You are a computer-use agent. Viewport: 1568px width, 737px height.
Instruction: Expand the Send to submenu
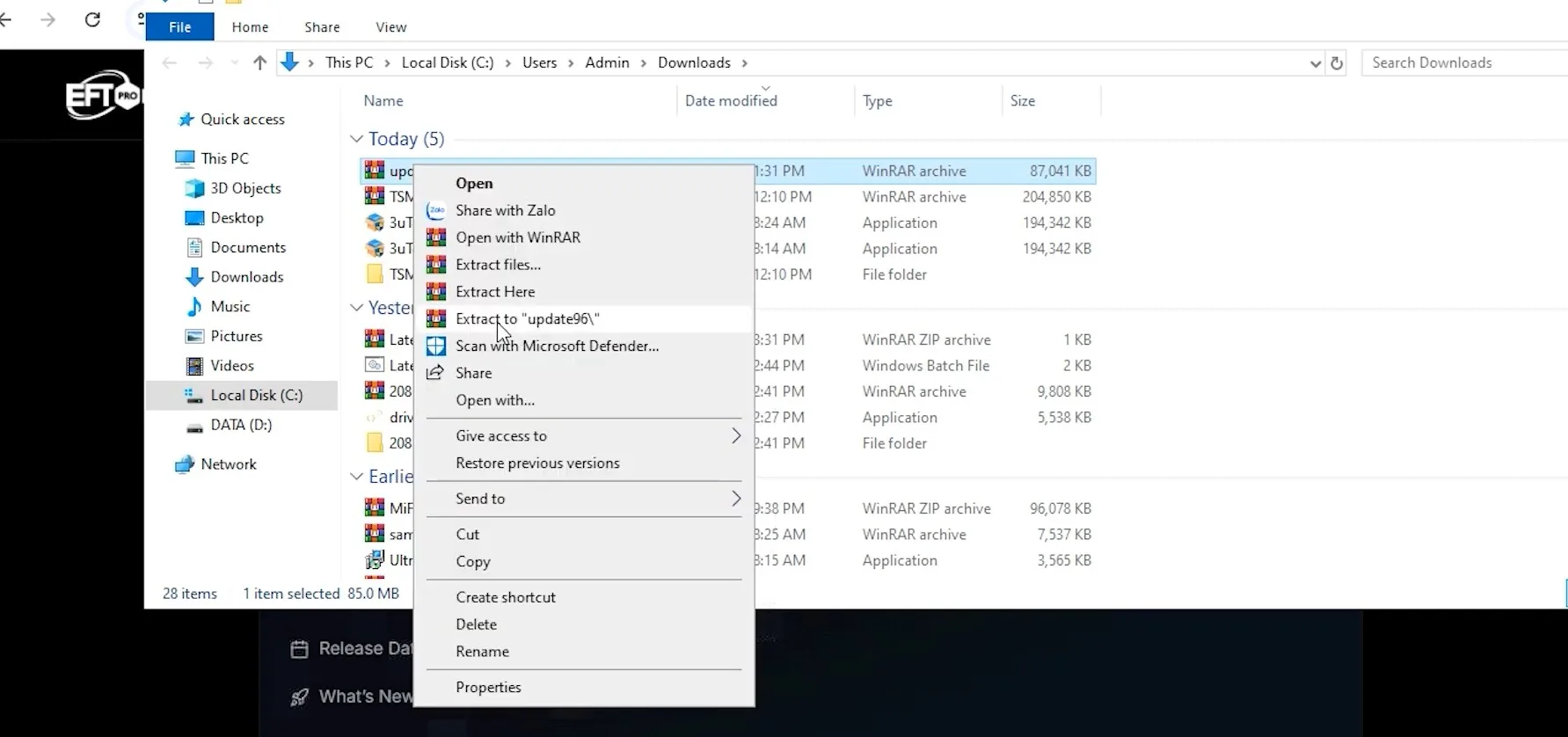point(736,499)
